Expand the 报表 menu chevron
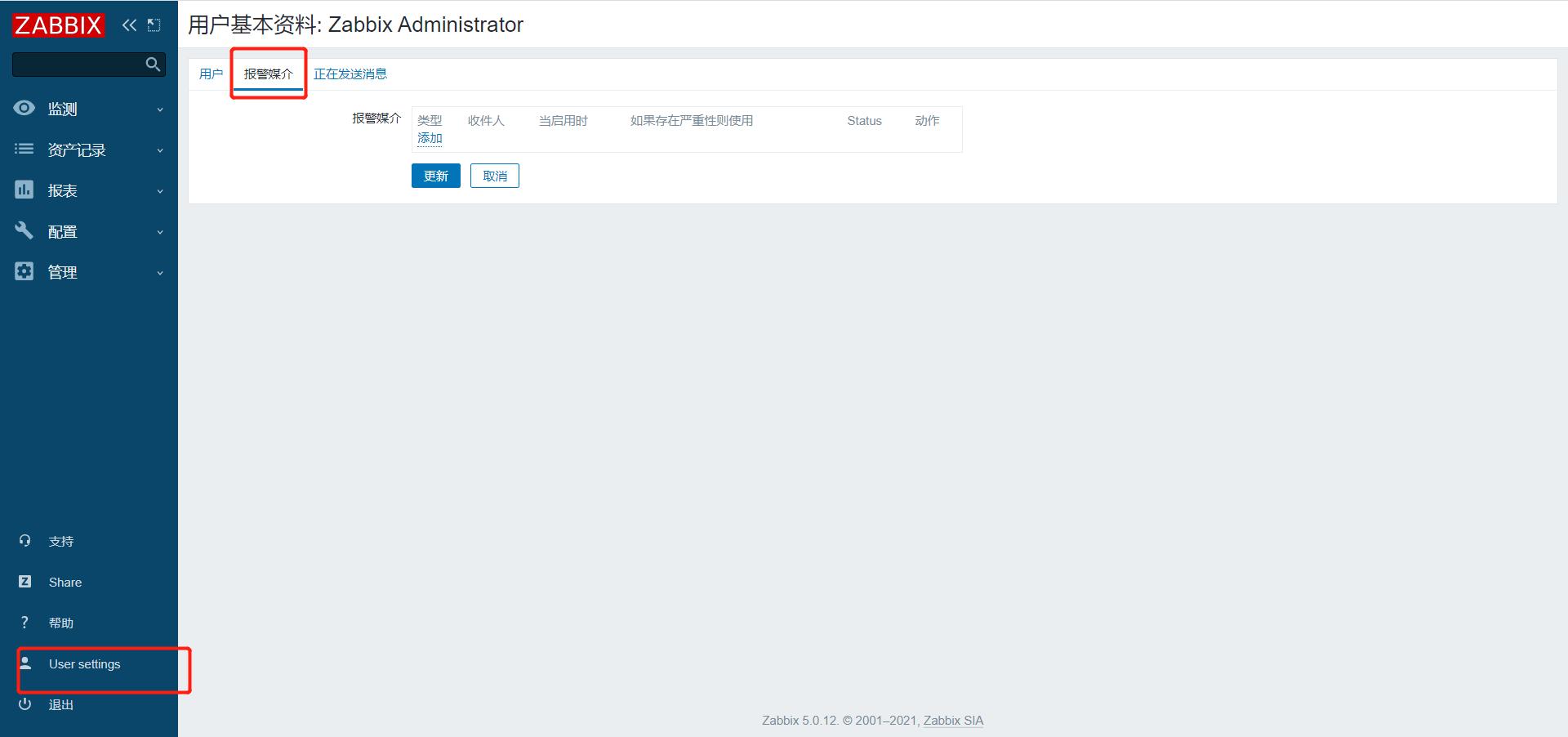The image size is (1568, 737). coord(160,191)
